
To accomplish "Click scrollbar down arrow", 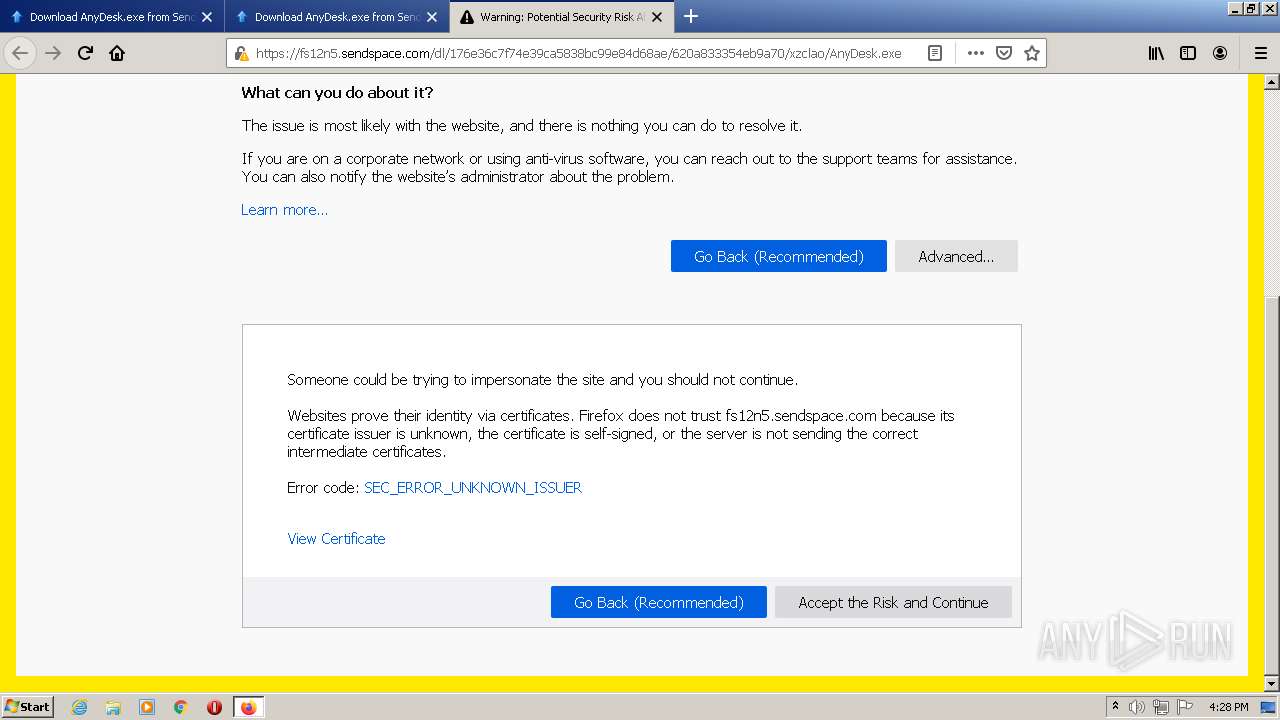I will point(1272,684).
